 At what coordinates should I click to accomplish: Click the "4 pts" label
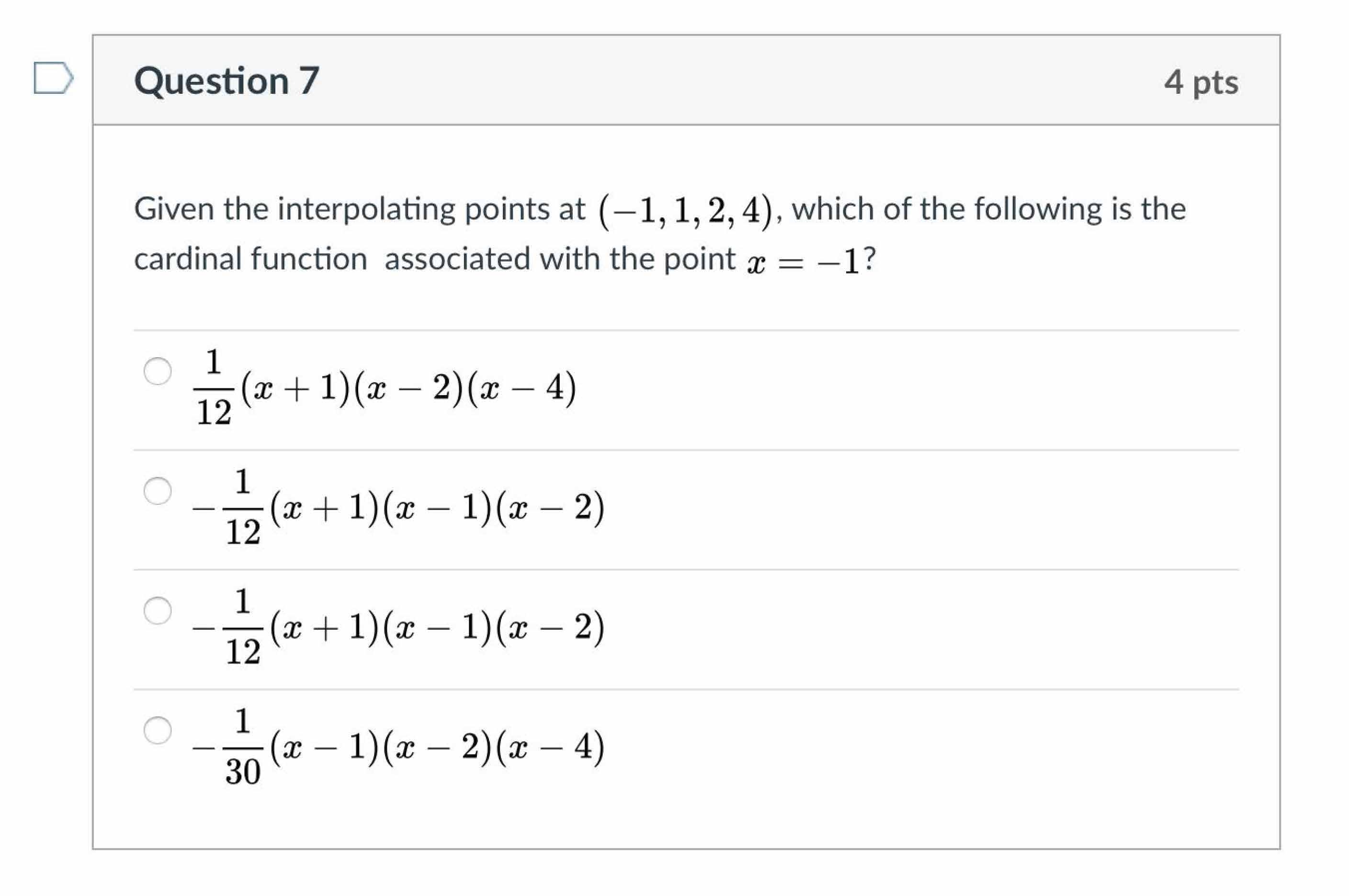pyautogui.click(x=1201, y=82)
